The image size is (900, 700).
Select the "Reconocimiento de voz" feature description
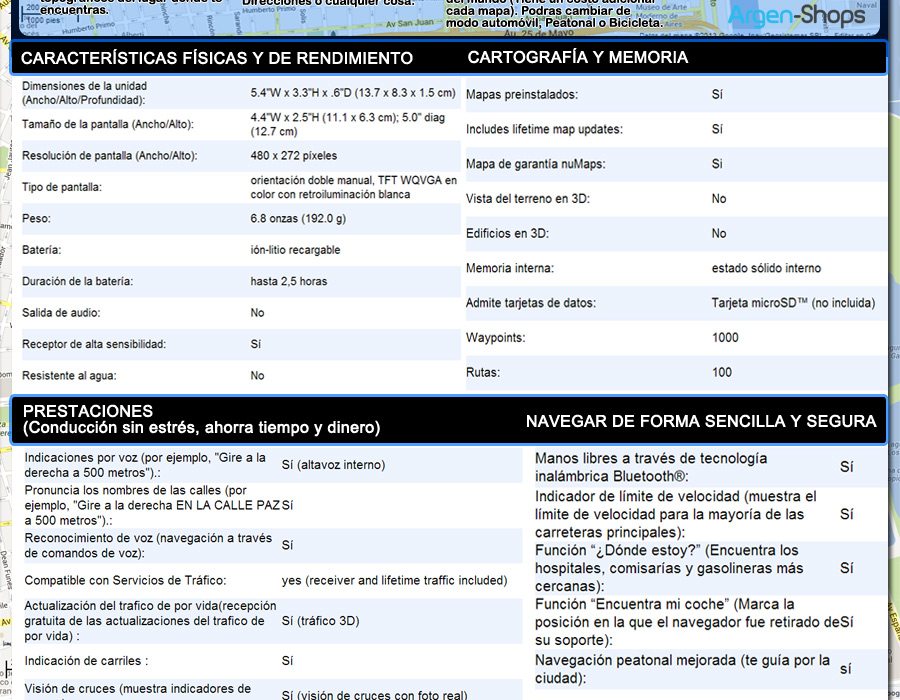148,546
